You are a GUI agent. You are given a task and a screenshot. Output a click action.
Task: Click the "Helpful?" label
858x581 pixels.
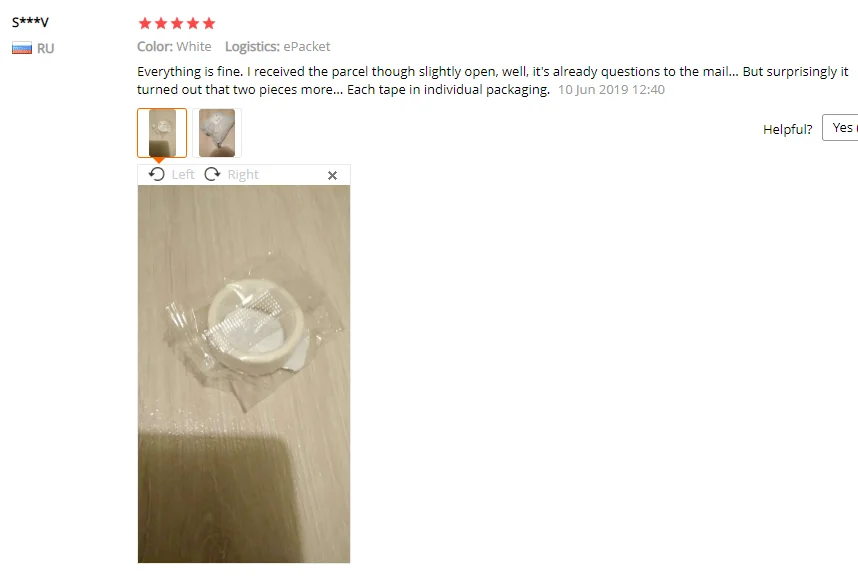coord(787,130)
